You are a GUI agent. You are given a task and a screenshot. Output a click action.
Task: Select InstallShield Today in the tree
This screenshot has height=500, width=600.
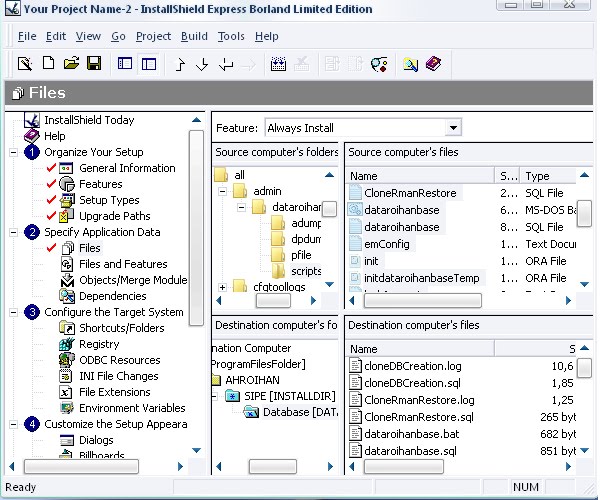[x=89, y=120]
